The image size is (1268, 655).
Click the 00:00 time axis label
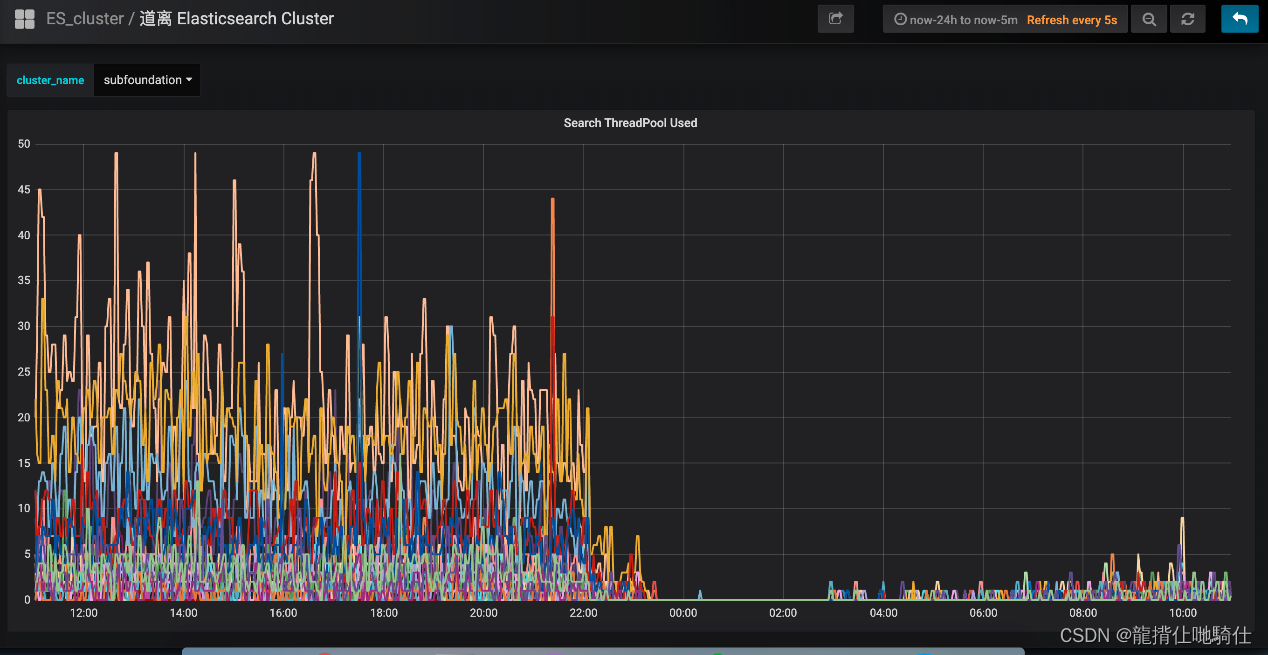coord(683,613)
